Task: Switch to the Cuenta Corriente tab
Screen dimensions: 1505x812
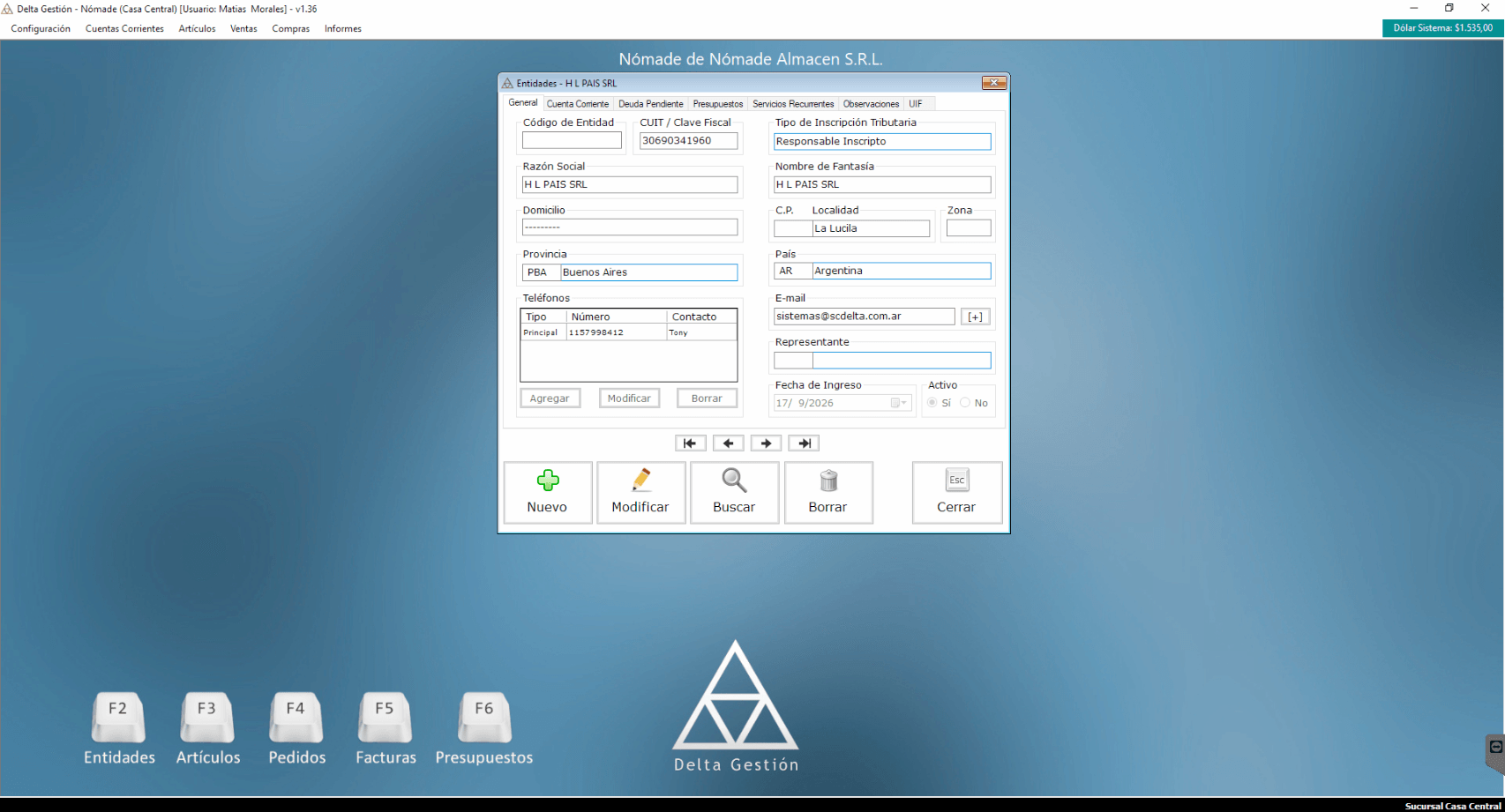Action: (578, 104)
